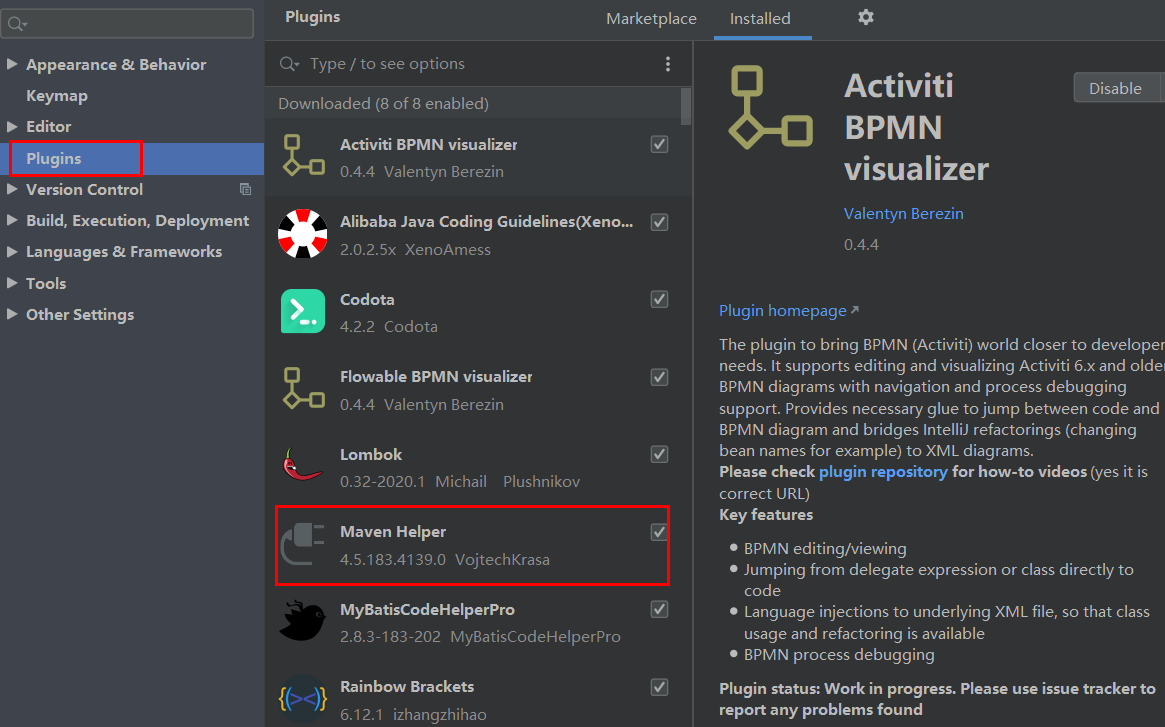Click the MyBatisCodeHelperPro bird icon
The width and height of the screenshot is (1165, 727).
point(303,621)
